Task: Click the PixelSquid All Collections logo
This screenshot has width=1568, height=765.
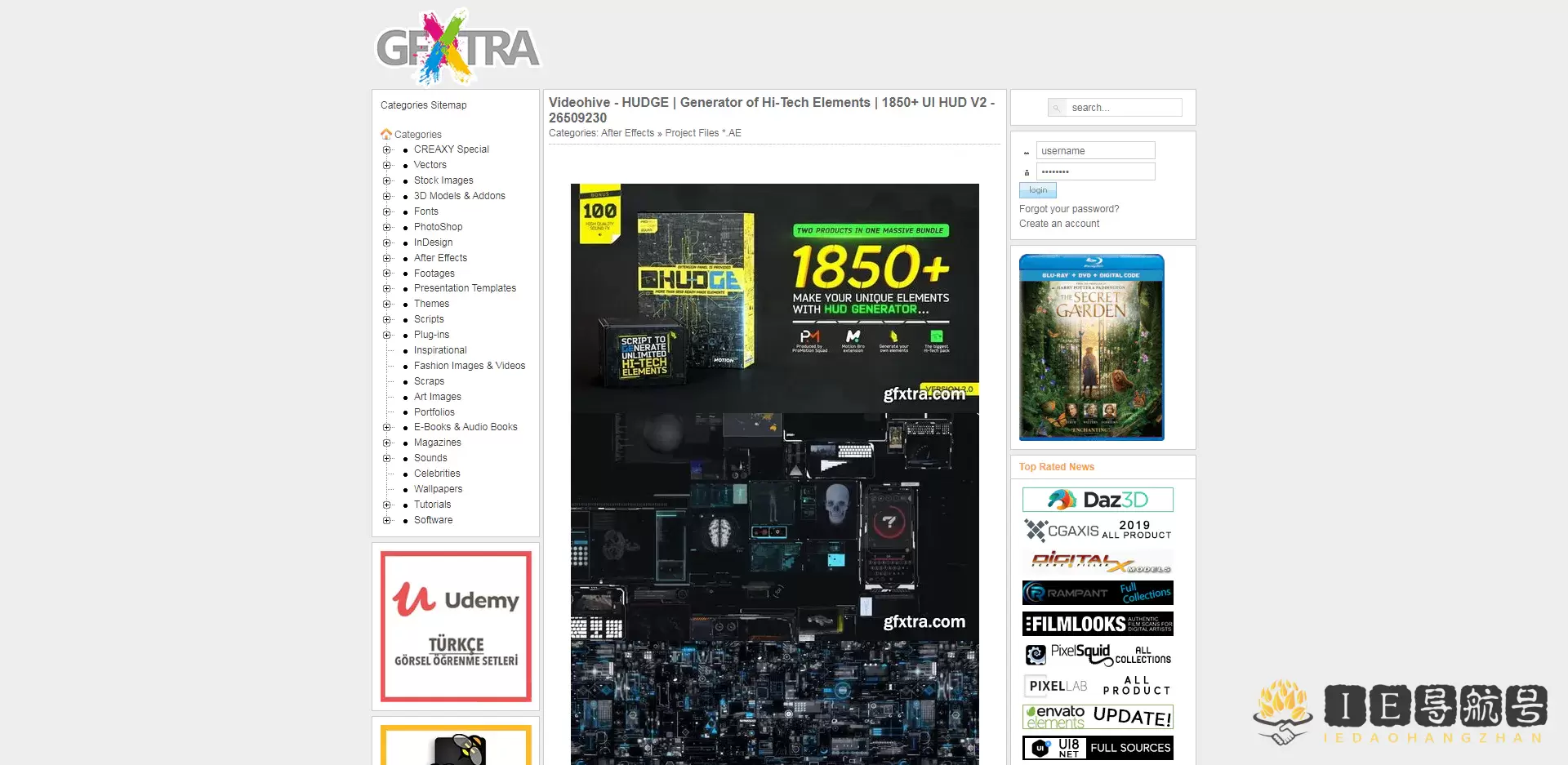Action: click(x=1098, y=654)
